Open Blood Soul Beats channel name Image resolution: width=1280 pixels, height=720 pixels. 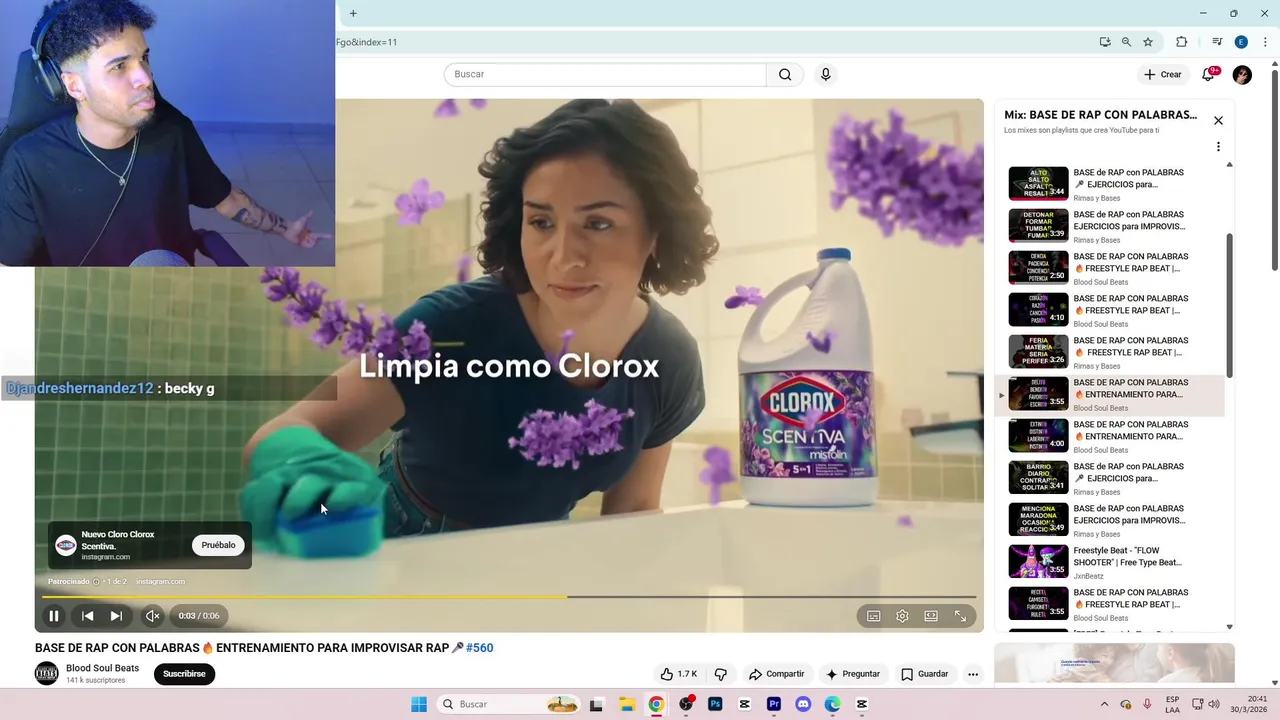(x=102, y=668)
